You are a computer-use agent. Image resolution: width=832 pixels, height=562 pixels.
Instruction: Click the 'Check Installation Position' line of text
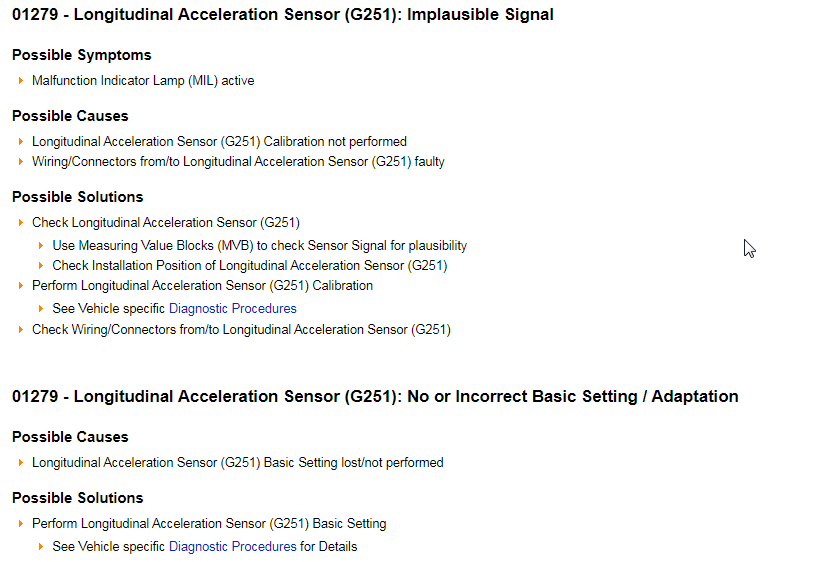[x=249, y=266]
